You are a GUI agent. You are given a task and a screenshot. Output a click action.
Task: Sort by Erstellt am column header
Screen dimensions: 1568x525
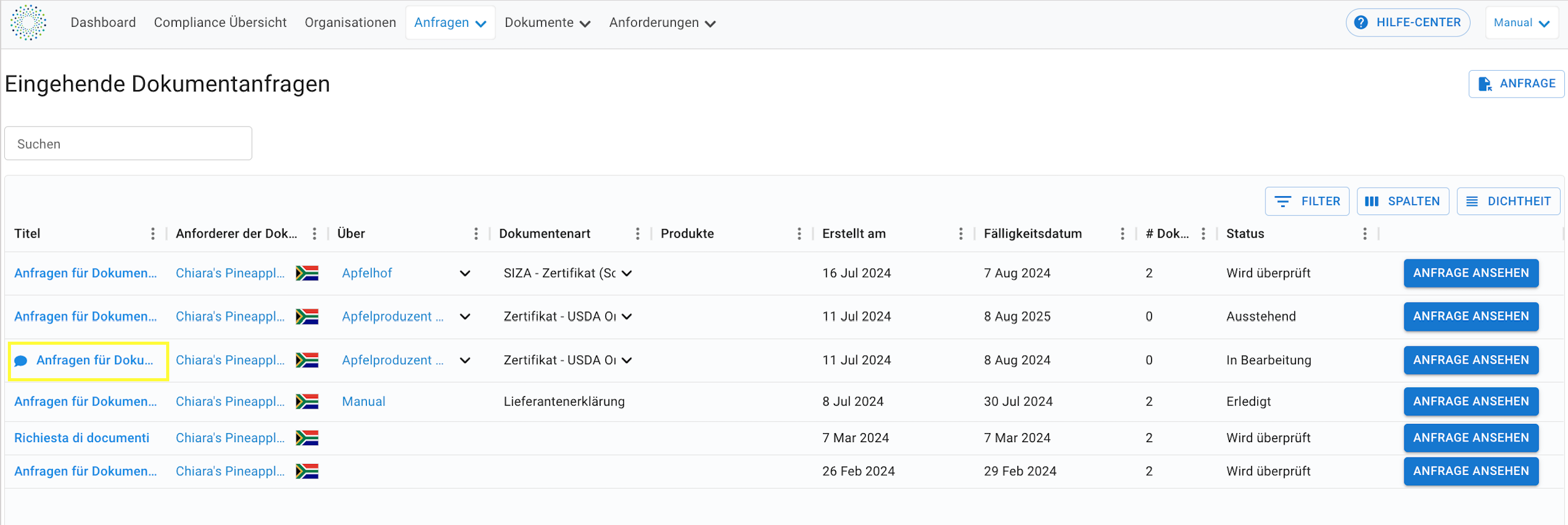point(854,234)
